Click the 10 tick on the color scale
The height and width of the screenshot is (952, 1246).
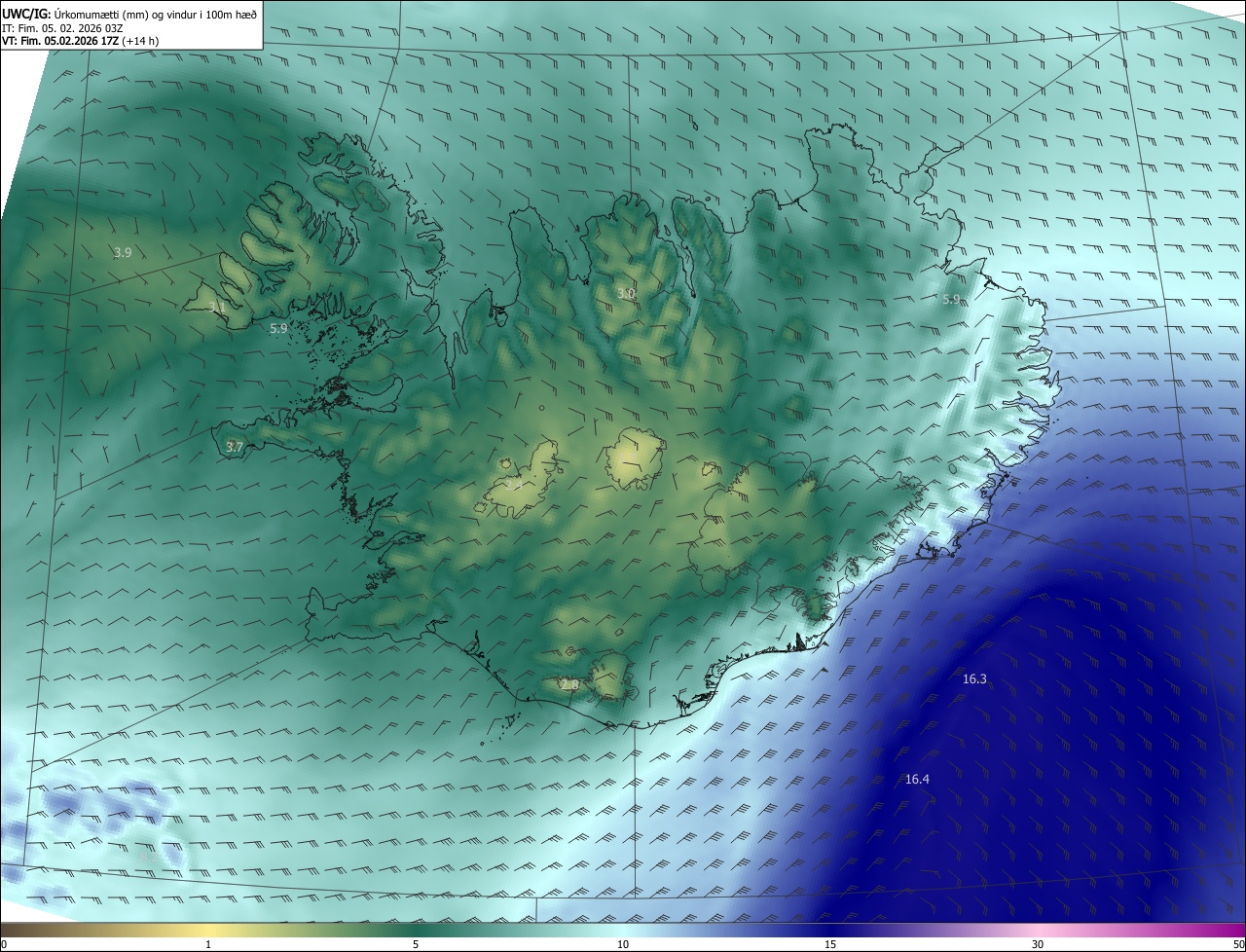[x=623, y=944]
